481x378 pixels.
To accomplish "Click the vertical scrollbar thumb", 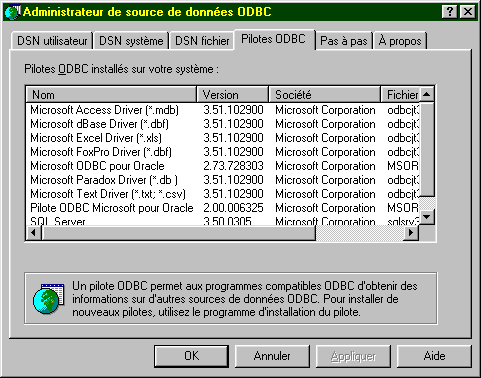I will 426,149.
